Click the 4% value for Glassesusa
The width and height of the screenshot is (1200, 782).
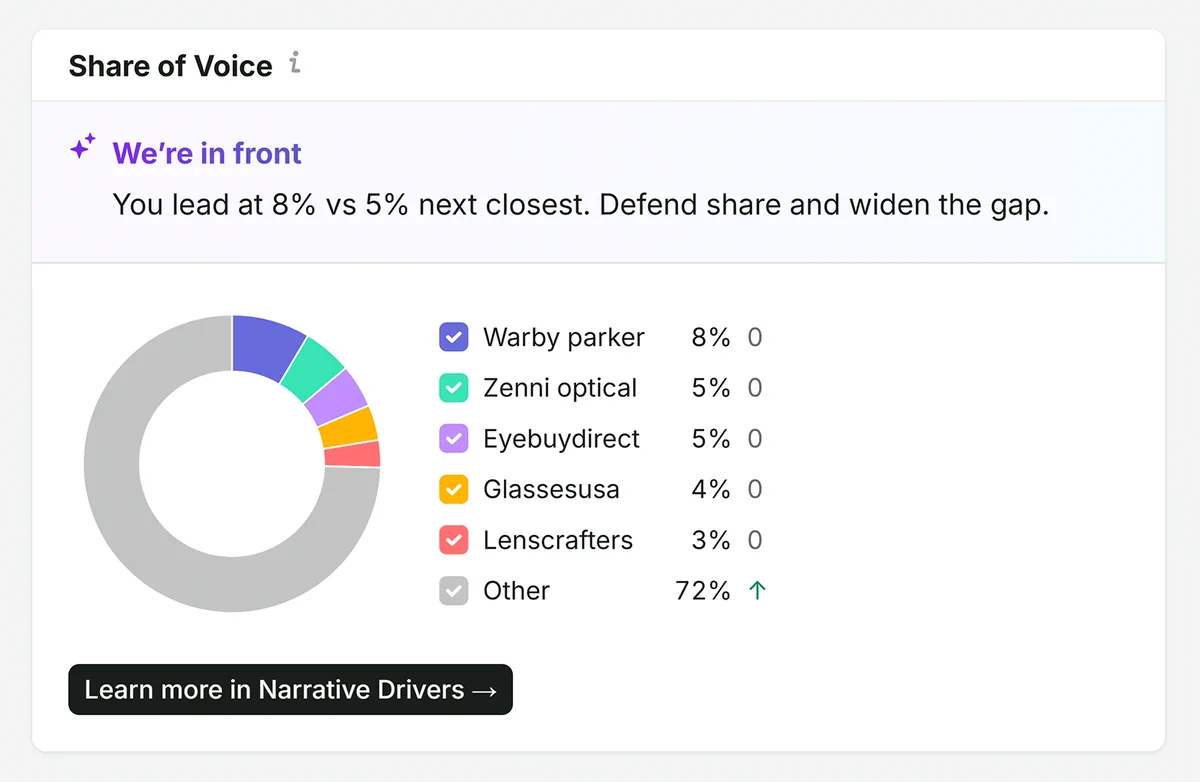click(711, 489)
